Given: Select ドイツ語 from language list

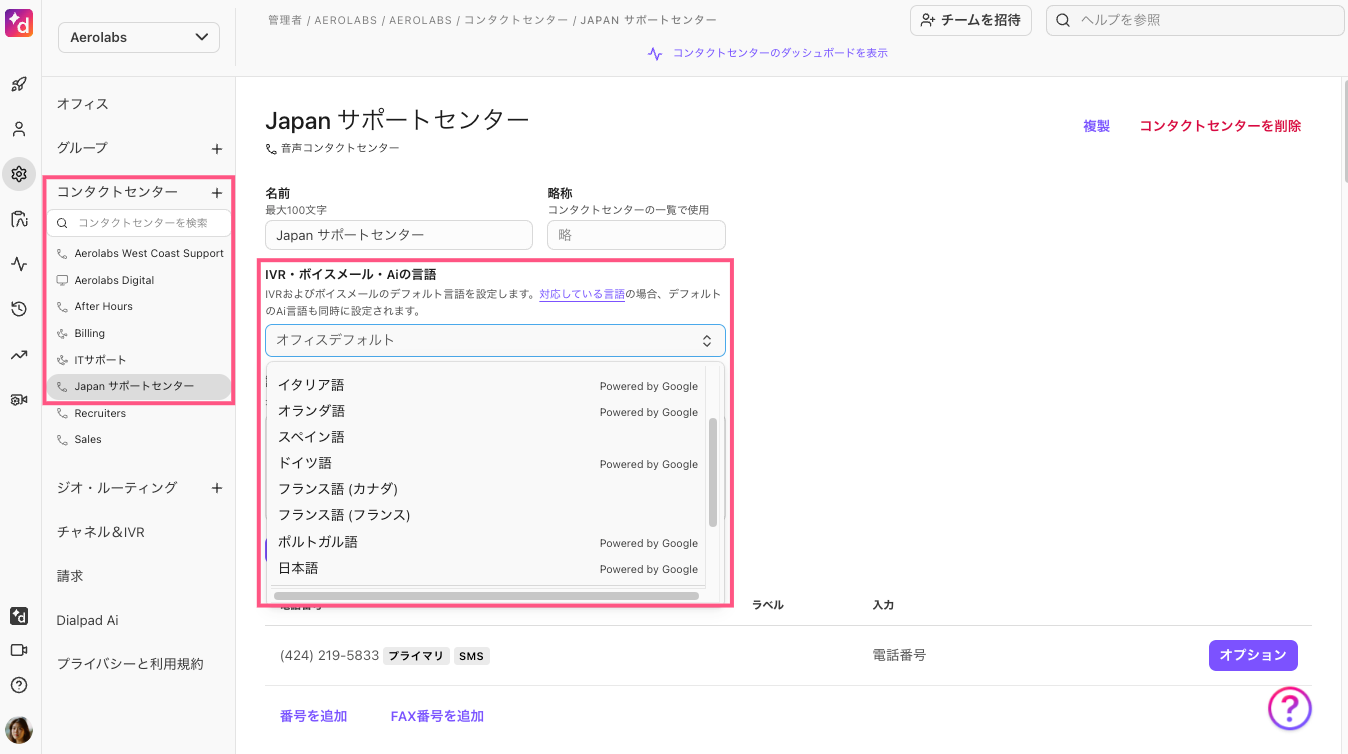Looking at the screenshot, I should pyautogui.click(x=487, y=463).
